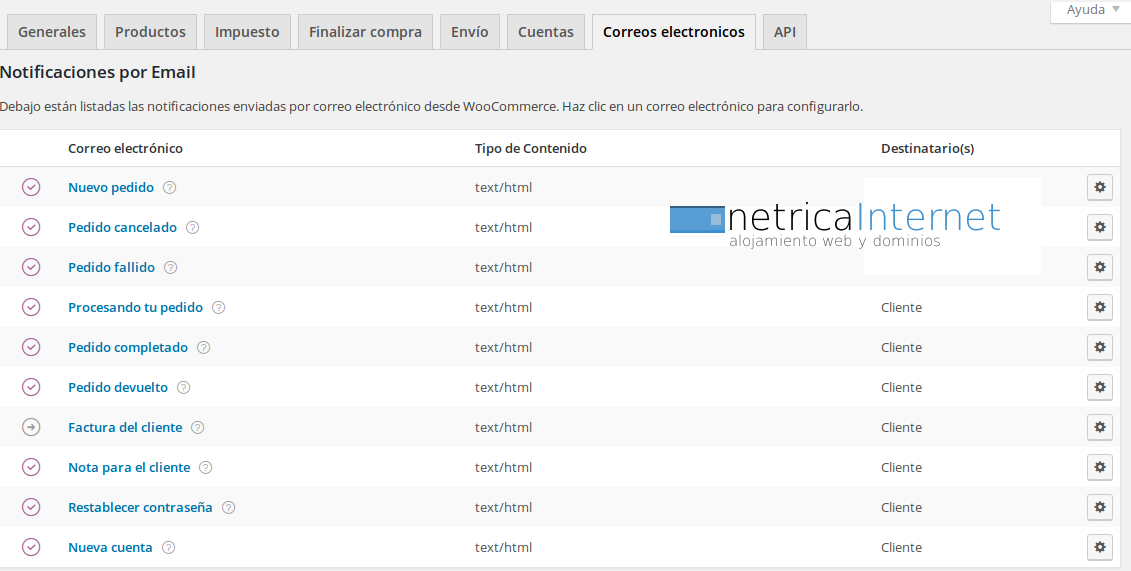Open the API tab
Image resolution: width=1131 pixels, height=571 pixels.
(785, 32)
